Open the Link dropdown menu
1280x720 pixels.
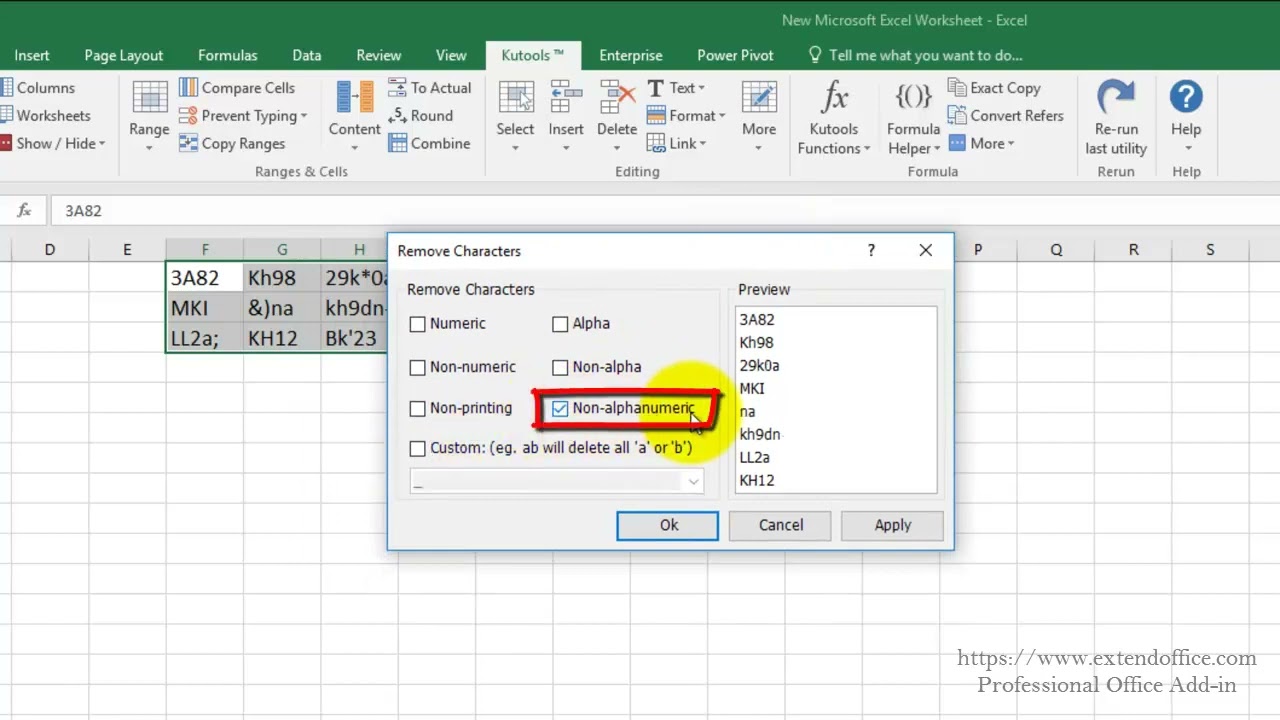[x=677, y=144]
